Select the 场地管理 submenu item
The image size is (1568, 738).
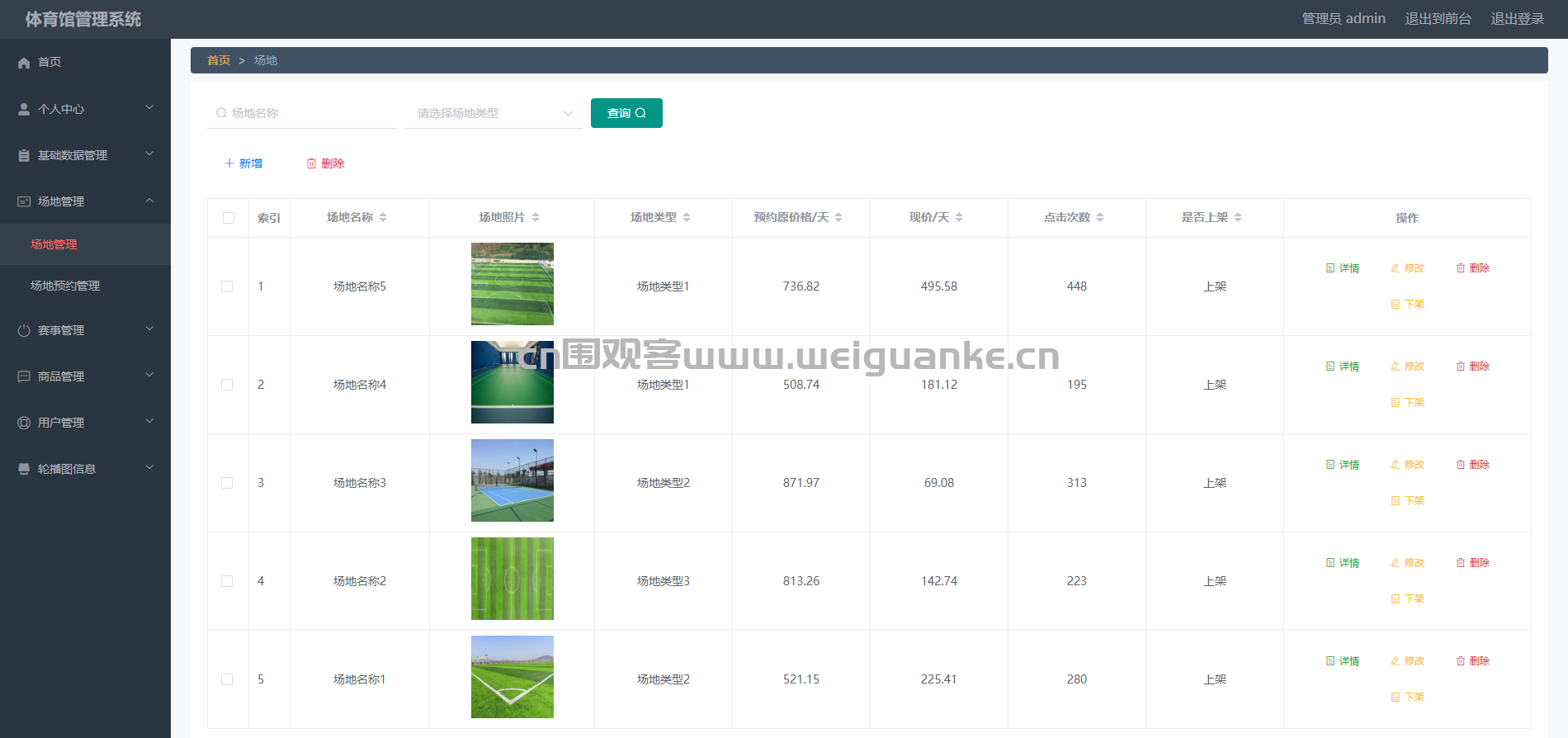54,244
